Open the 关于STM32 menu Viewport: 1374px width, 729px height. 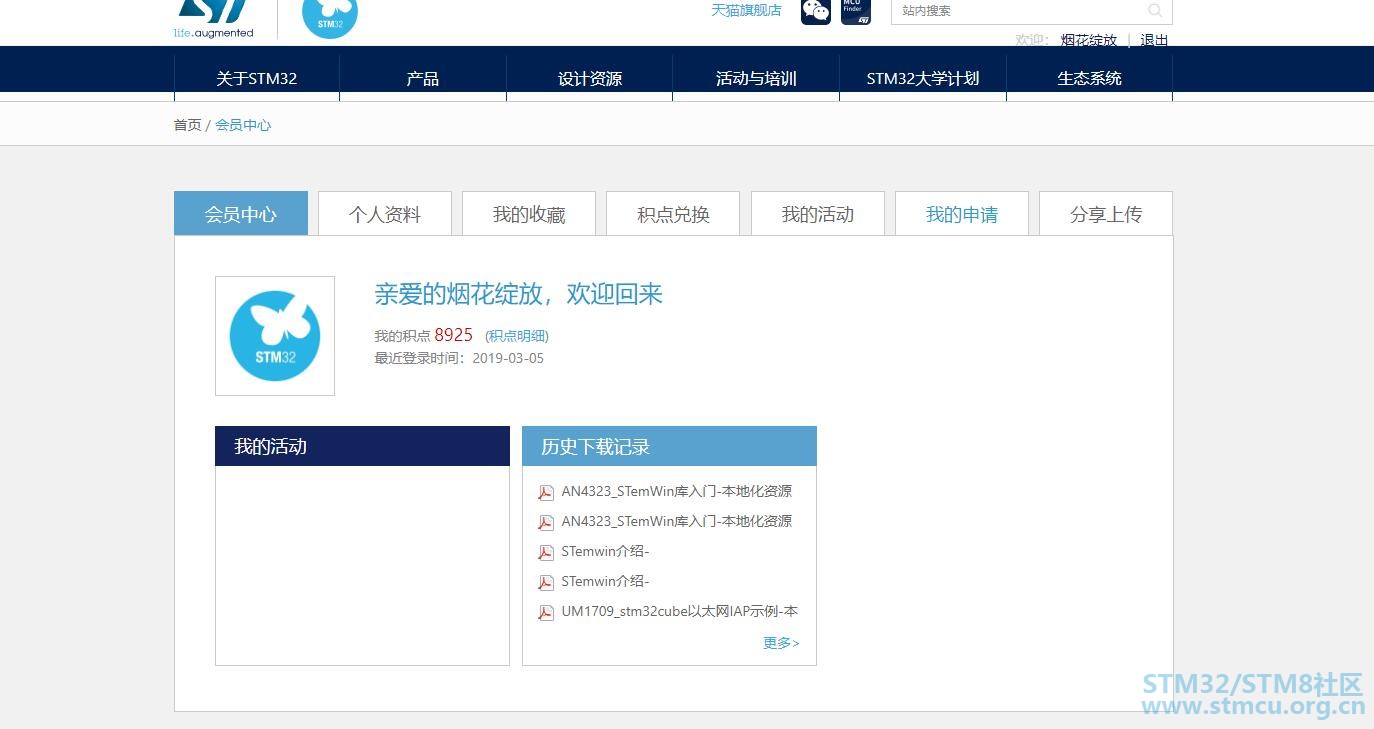(x=257, y=78)
